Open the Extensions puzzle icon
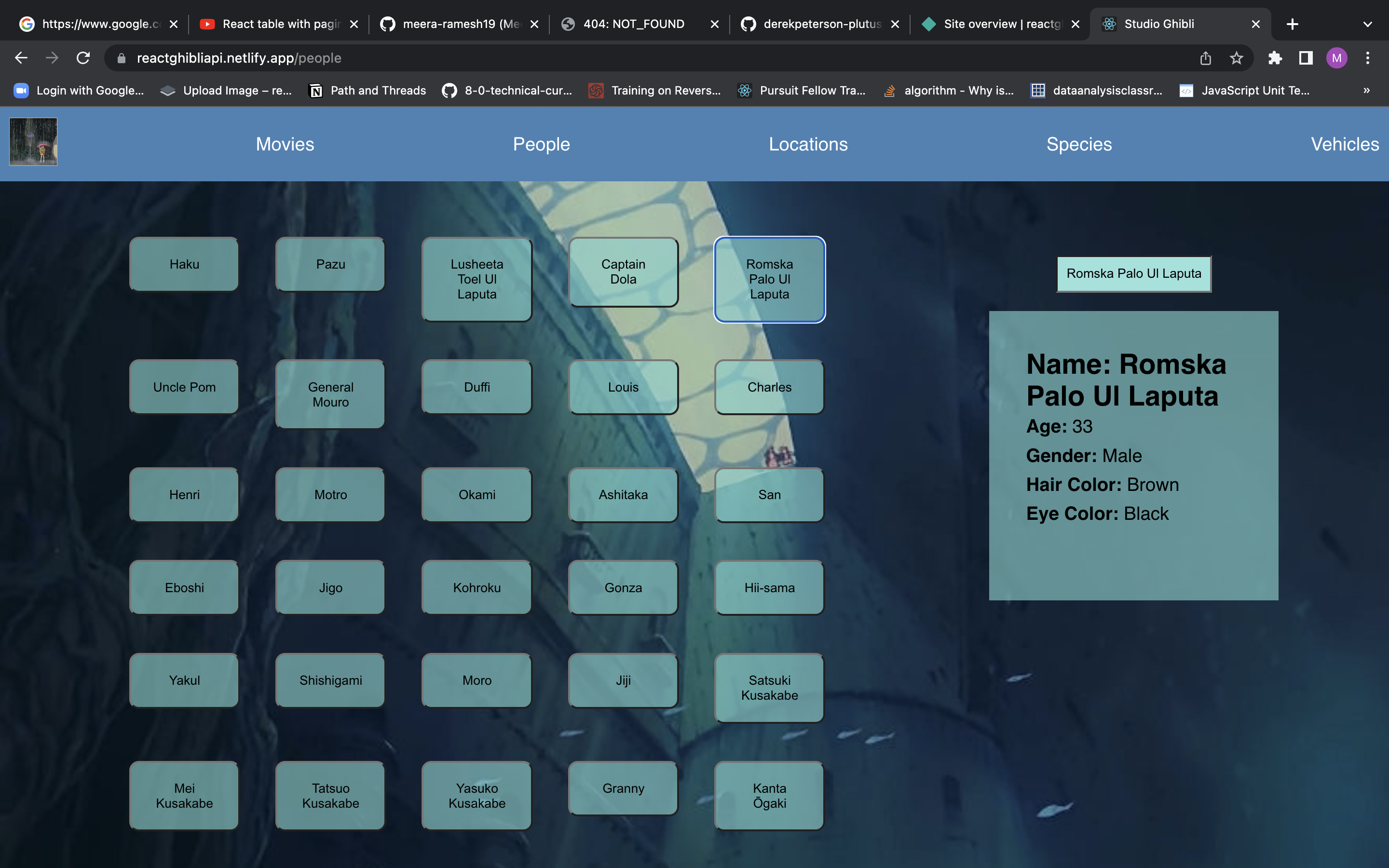The image size is (1389, 868). click(x=1275, y=58)
